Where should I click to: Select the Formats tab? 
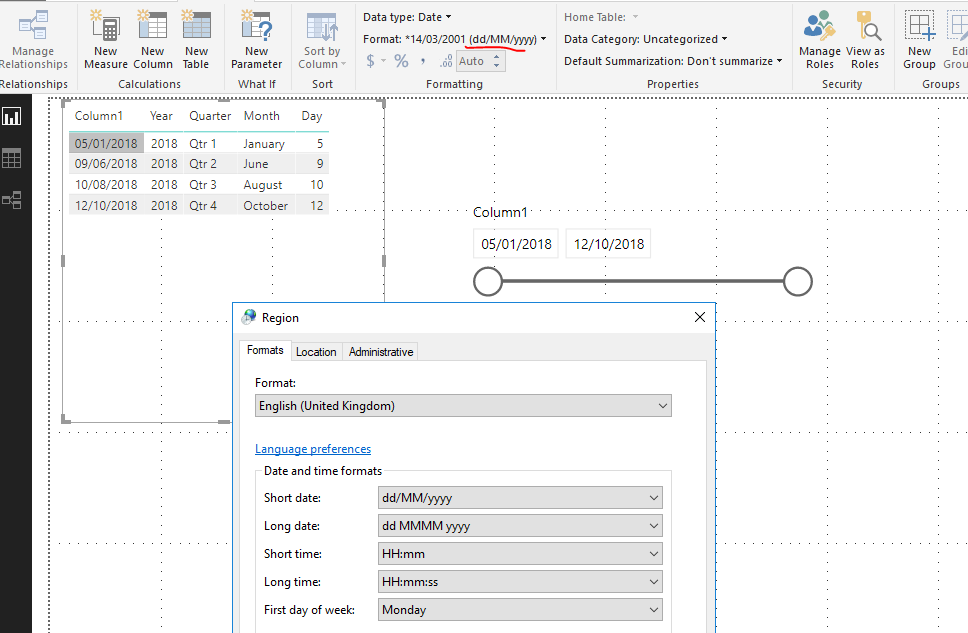(265, 350)
